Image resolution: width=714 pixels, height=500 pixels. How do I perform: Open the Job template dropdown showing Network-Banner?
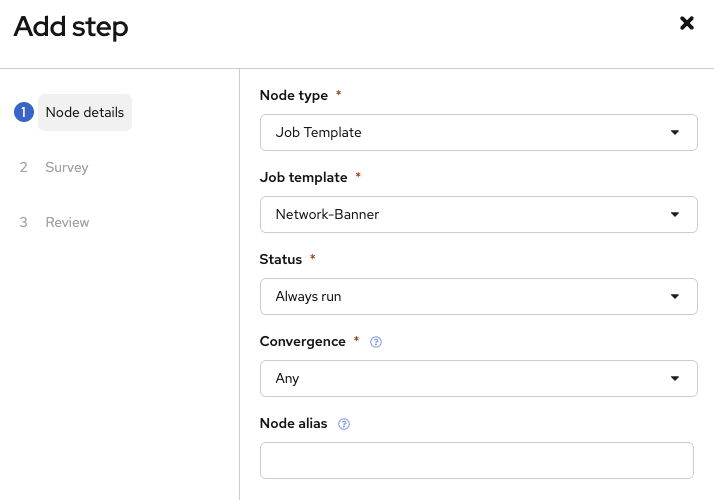(479, 214)
